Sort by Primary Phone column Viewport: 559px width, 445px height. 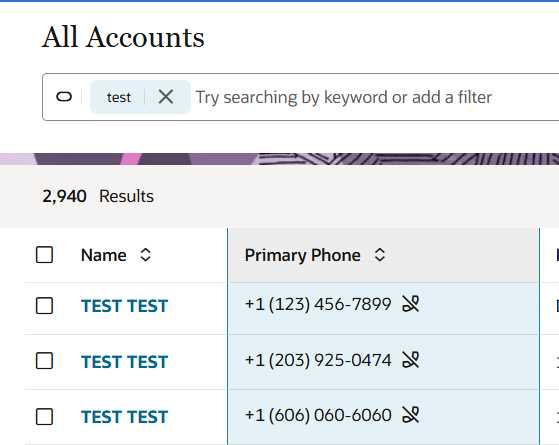(x=380, y=255)
